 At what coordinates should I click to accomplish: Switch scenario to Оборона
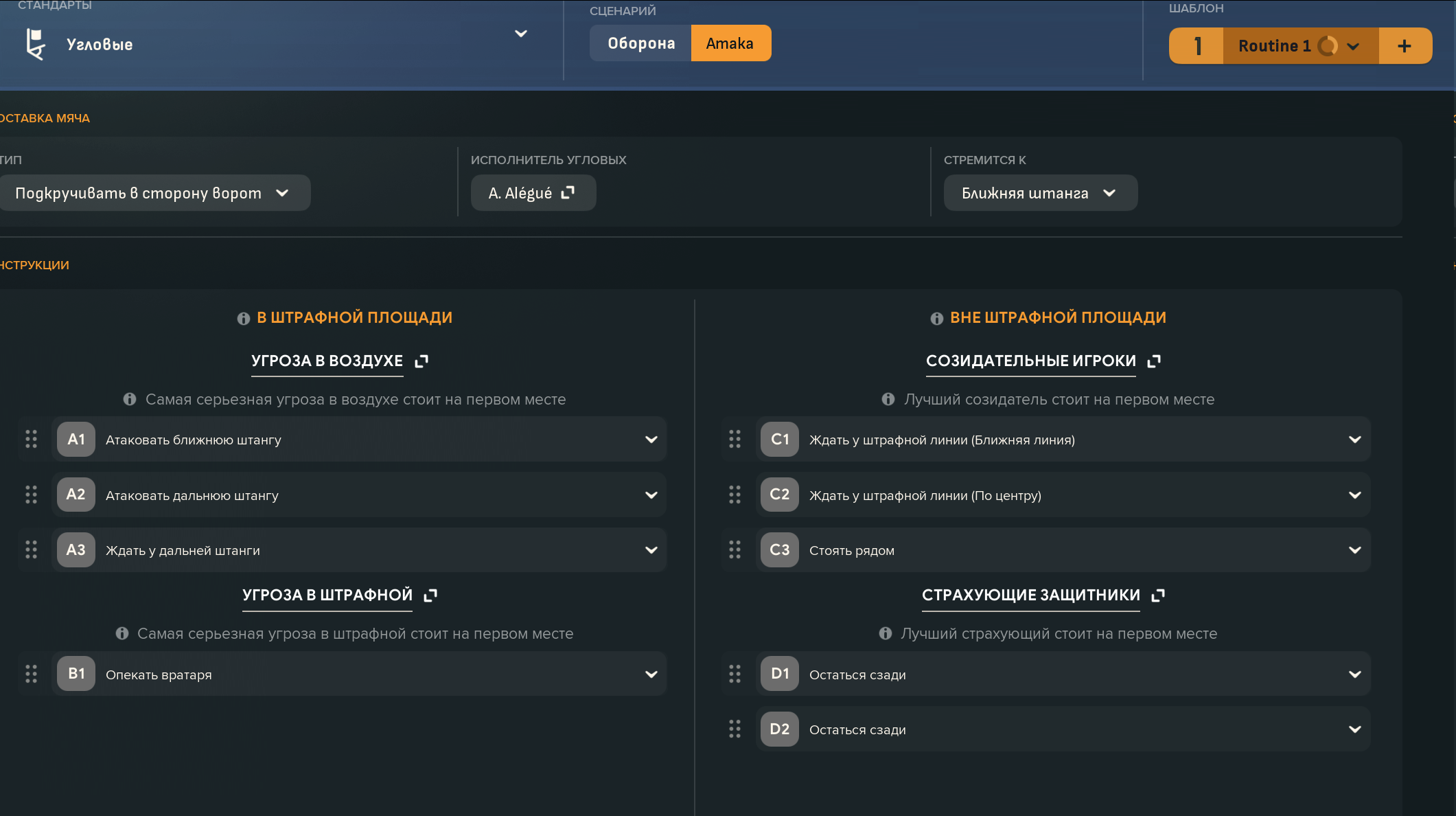pos(640,43)
